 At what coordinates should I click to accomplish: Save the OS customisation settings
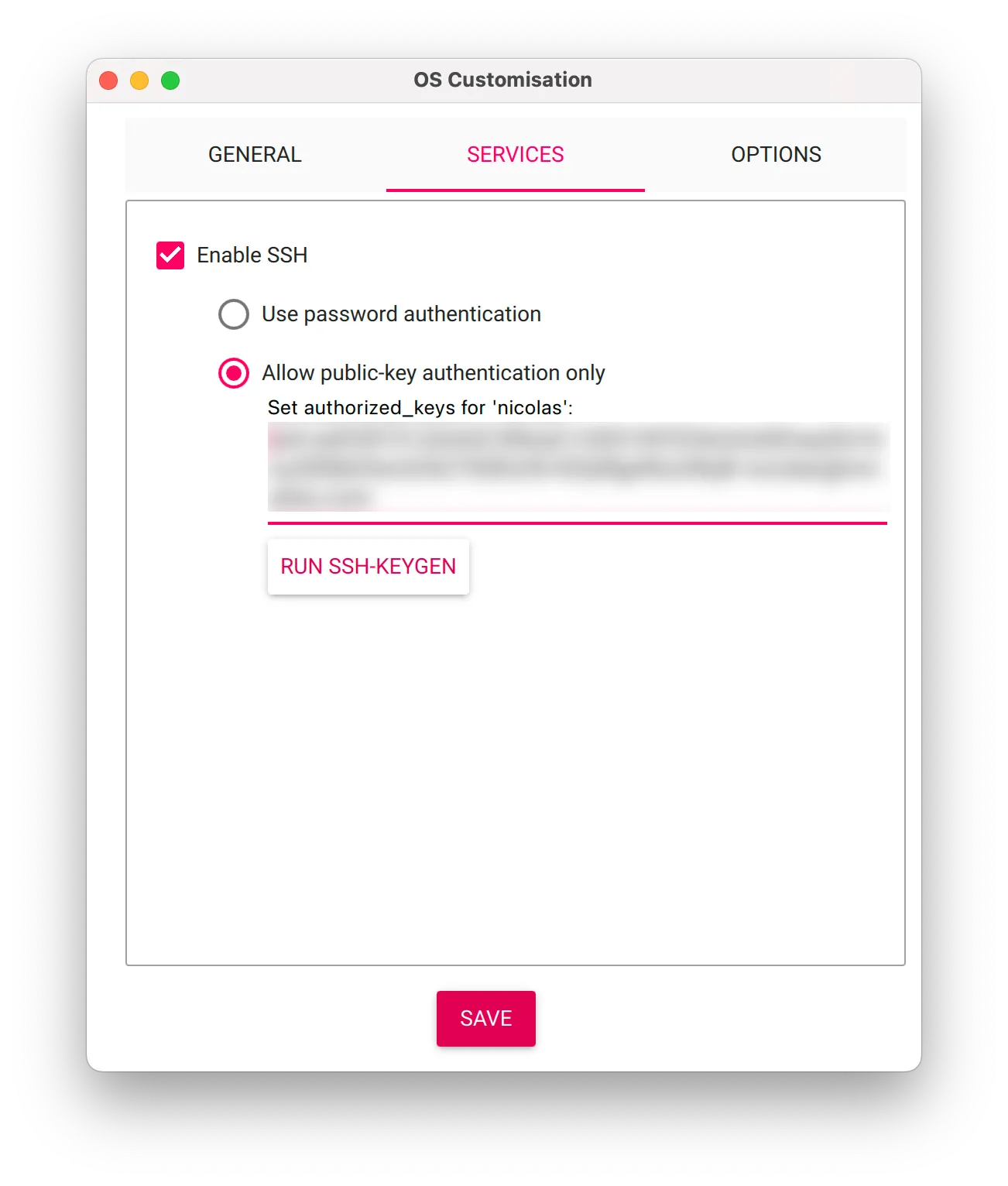click(486, 1019)
